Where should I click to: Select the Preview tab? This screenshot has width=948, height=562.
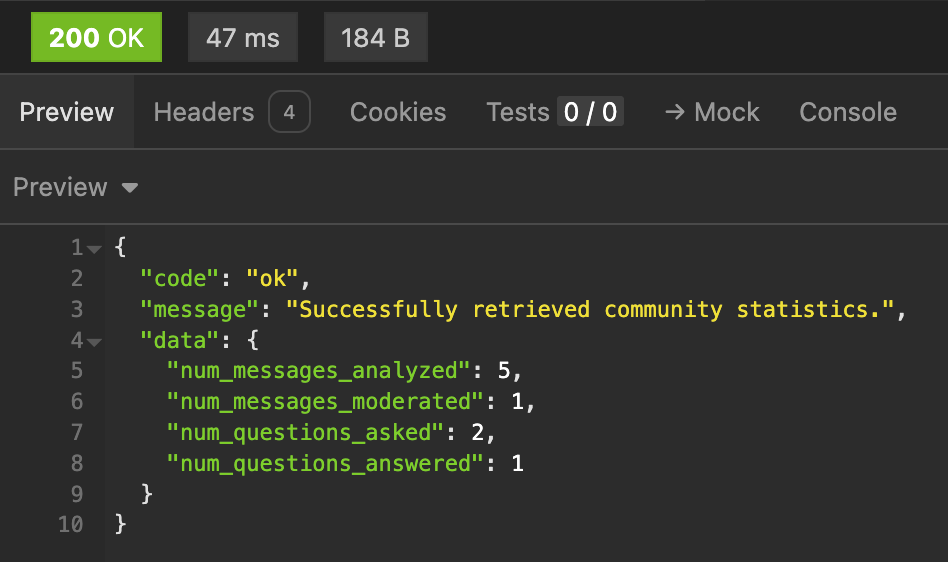click(x=67, y=112)
